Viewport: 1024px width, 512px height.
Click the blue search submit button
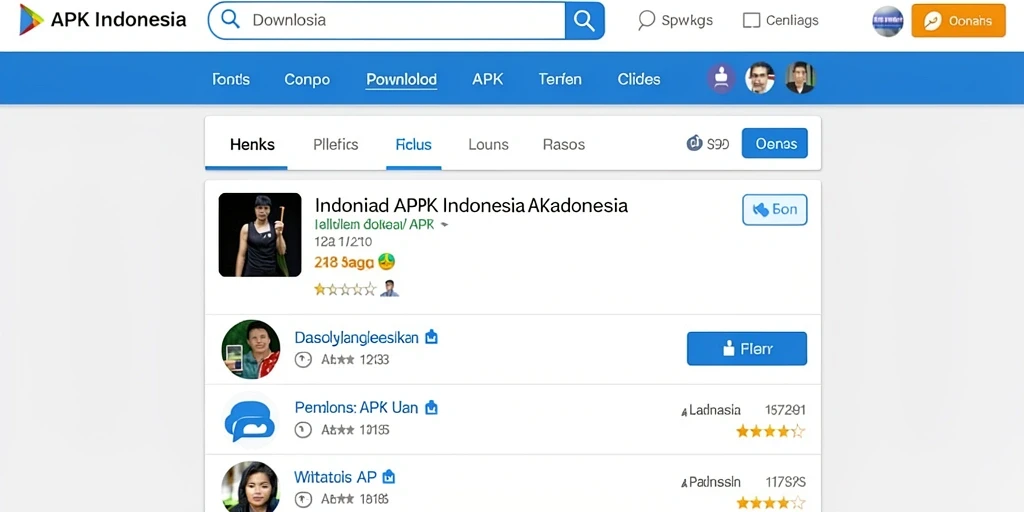[x=584, y=20]
